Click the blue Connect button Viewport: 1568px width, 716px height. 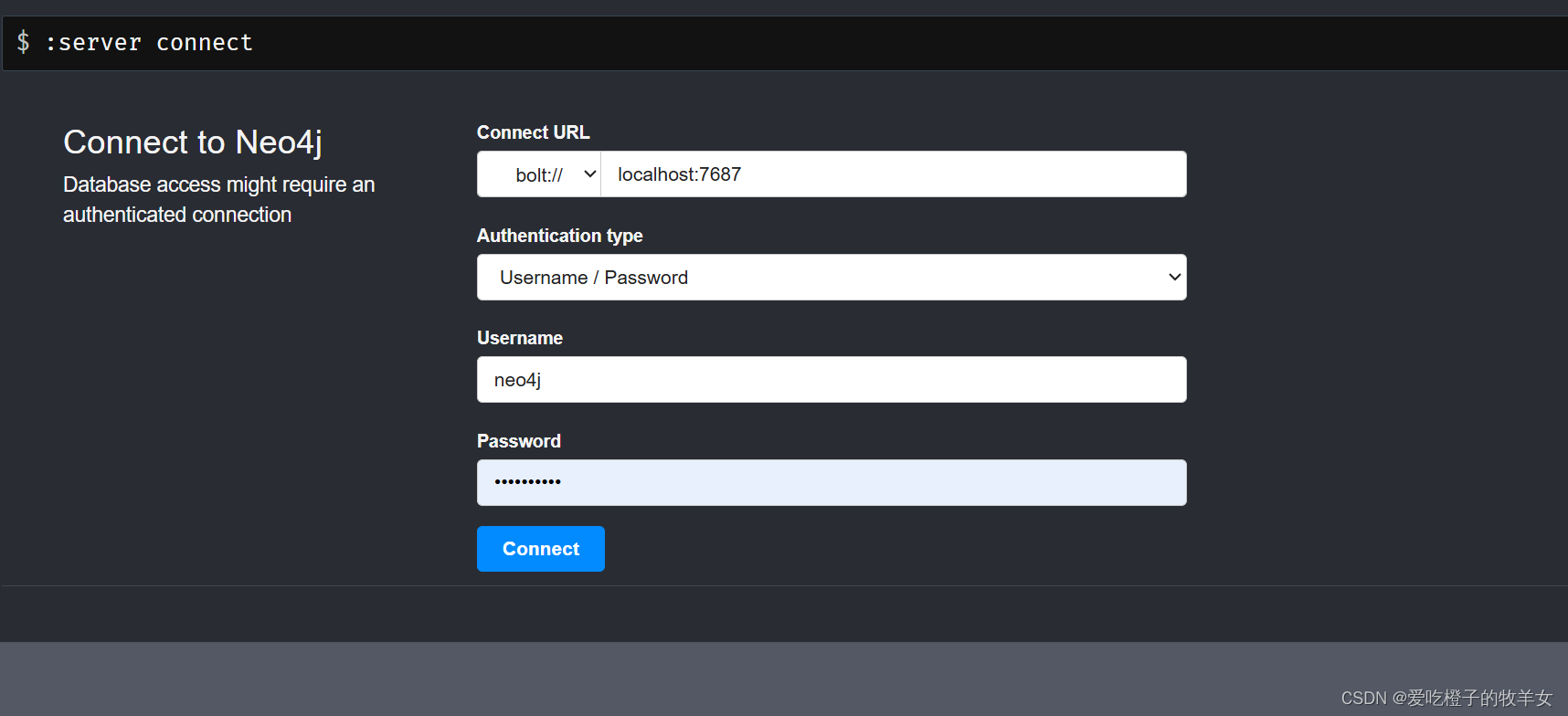point(541,549)
